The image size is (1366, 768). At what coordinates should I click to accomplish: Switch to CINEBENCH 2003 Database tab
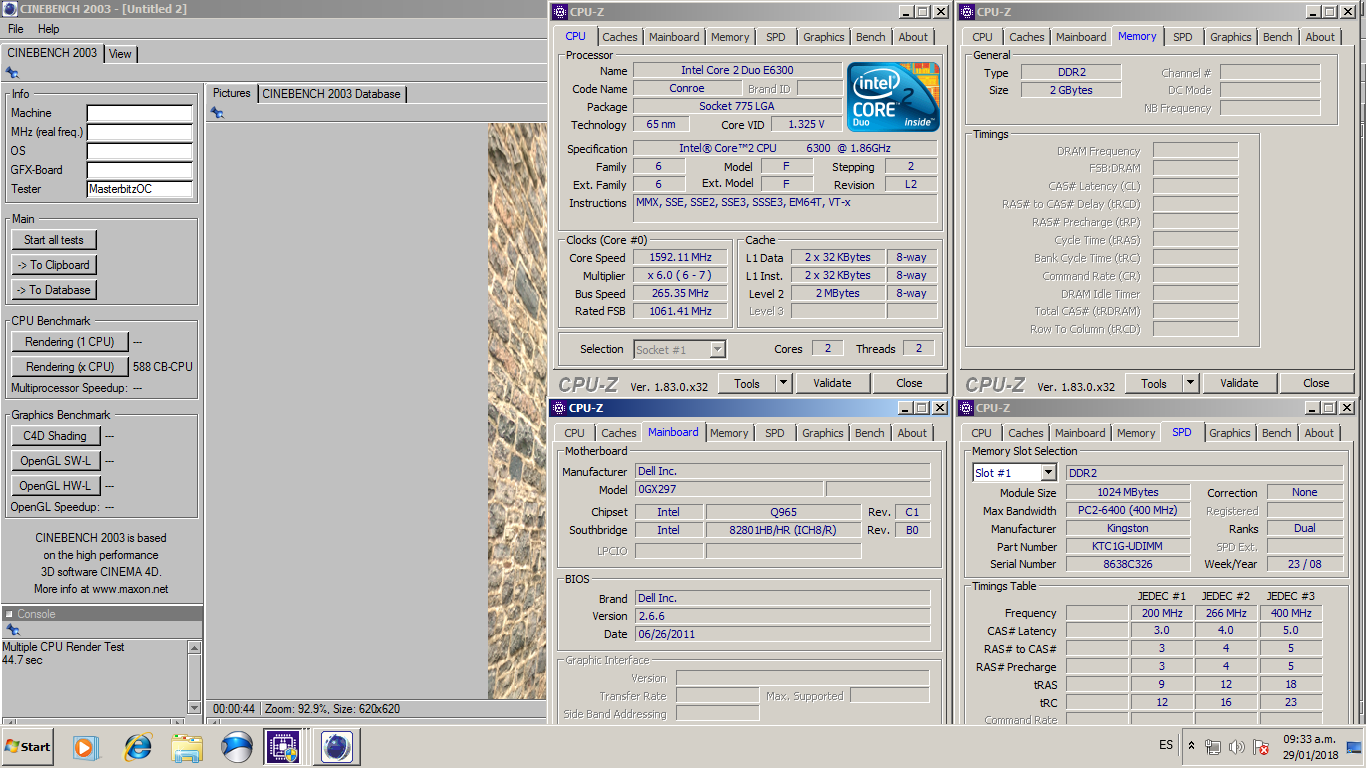pos(332,94)
